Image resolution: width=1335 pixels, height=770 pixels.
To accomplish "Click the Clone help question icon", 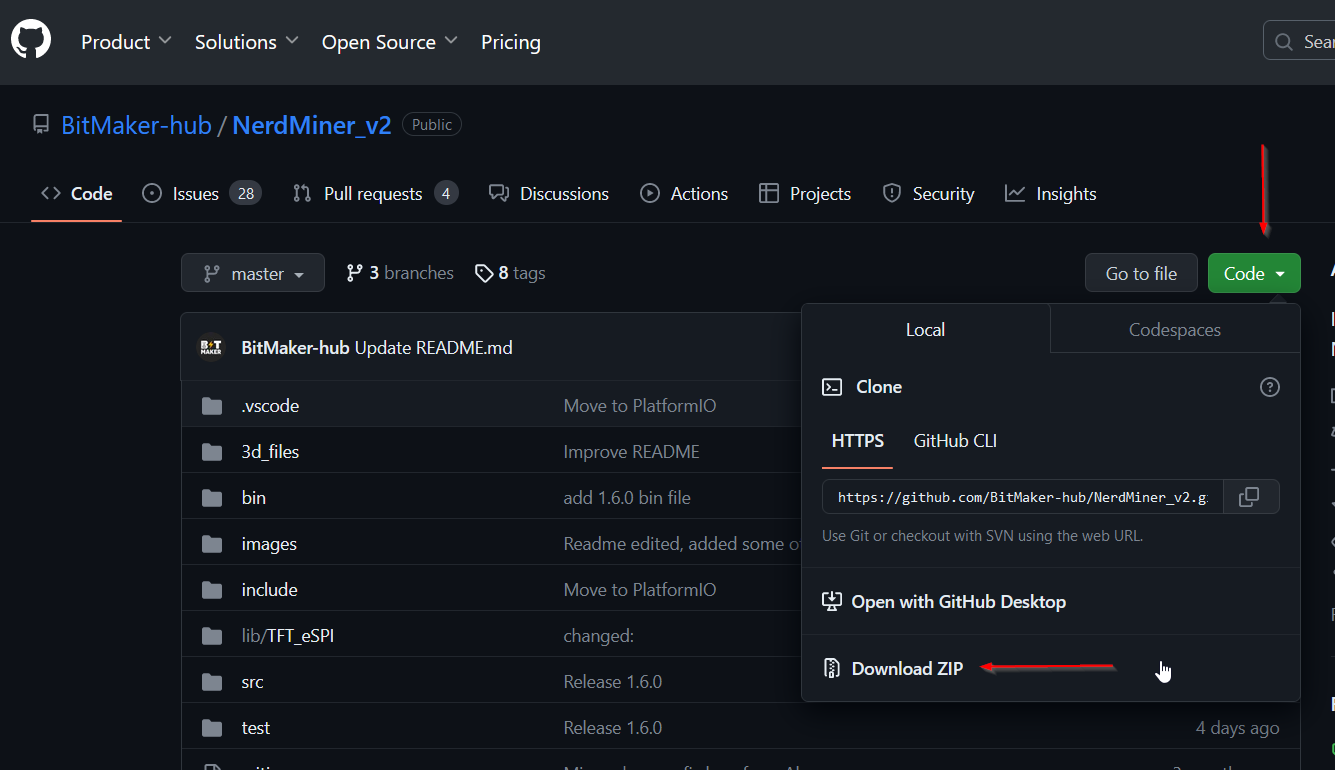I will pyautogui.click(x=1270, y=387).
